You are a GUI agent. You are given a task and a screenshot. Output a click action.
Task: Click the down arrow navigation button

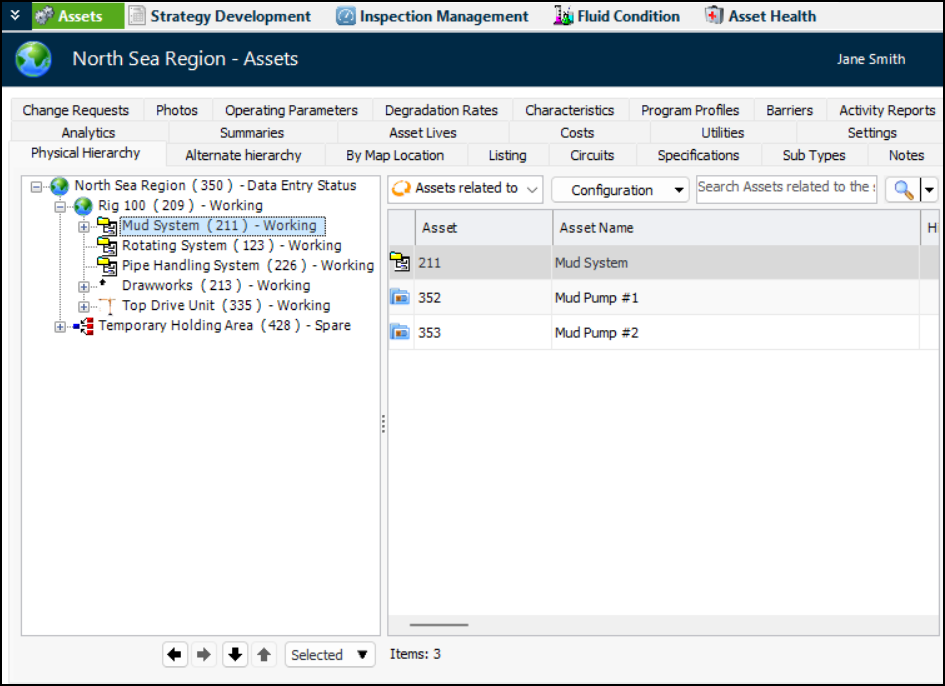(x=235, y=655)
